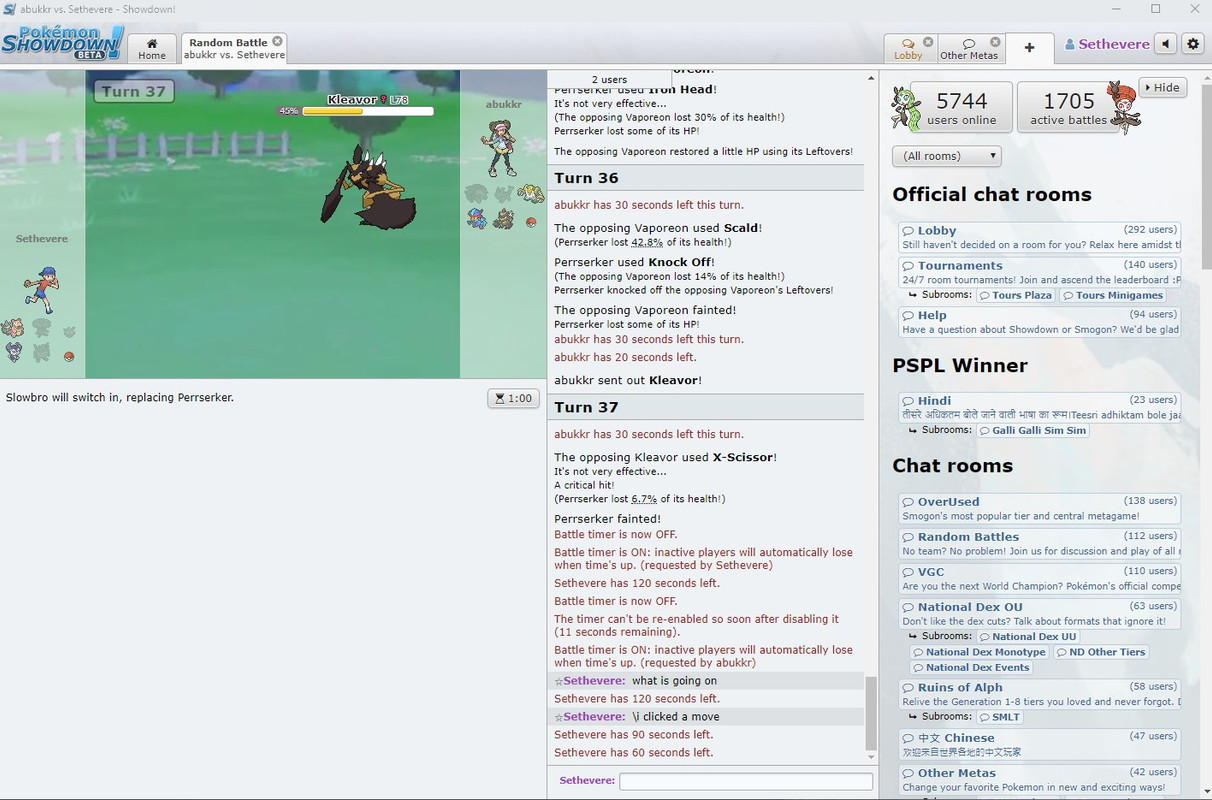The width and height of the screenshot is (1212, 800).
Task: Click the Turn 37 badge on the battlefield
Action: click(x=134, y=91)
